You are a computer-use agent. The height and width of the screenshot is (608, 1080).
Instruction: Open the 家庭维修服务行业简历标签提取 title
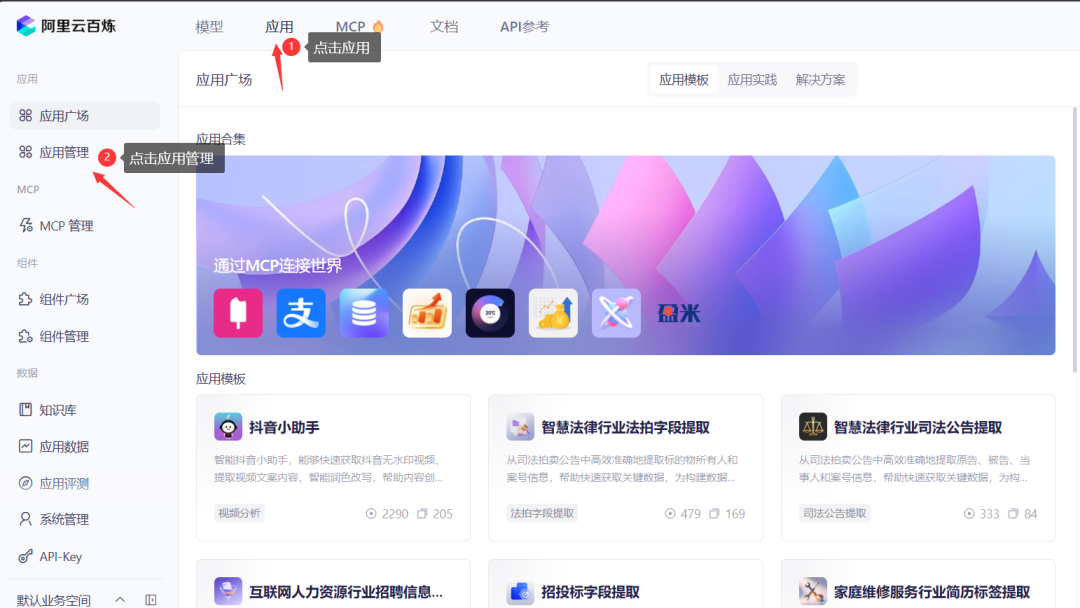pos(932,592)
